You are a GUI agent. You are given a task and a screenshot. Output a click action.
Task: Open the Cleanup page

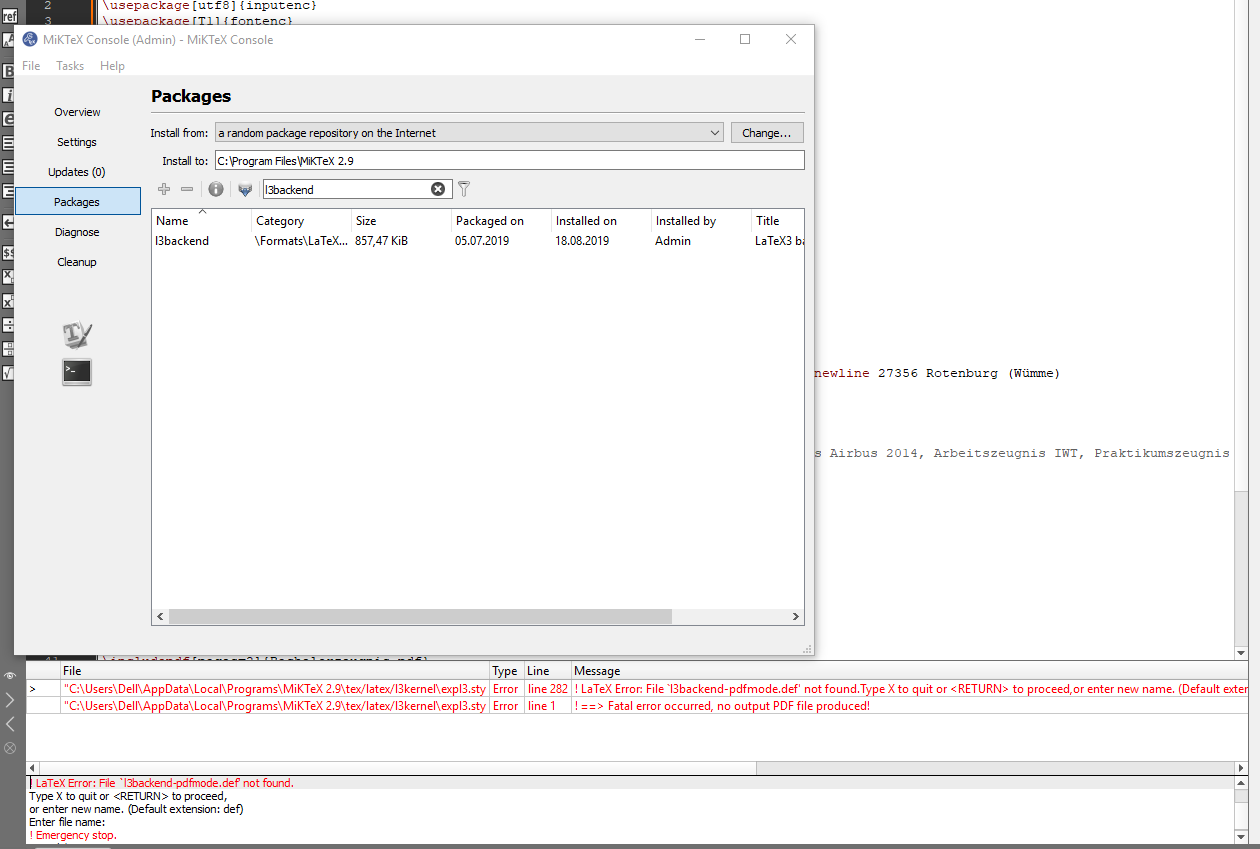point(77,262)
